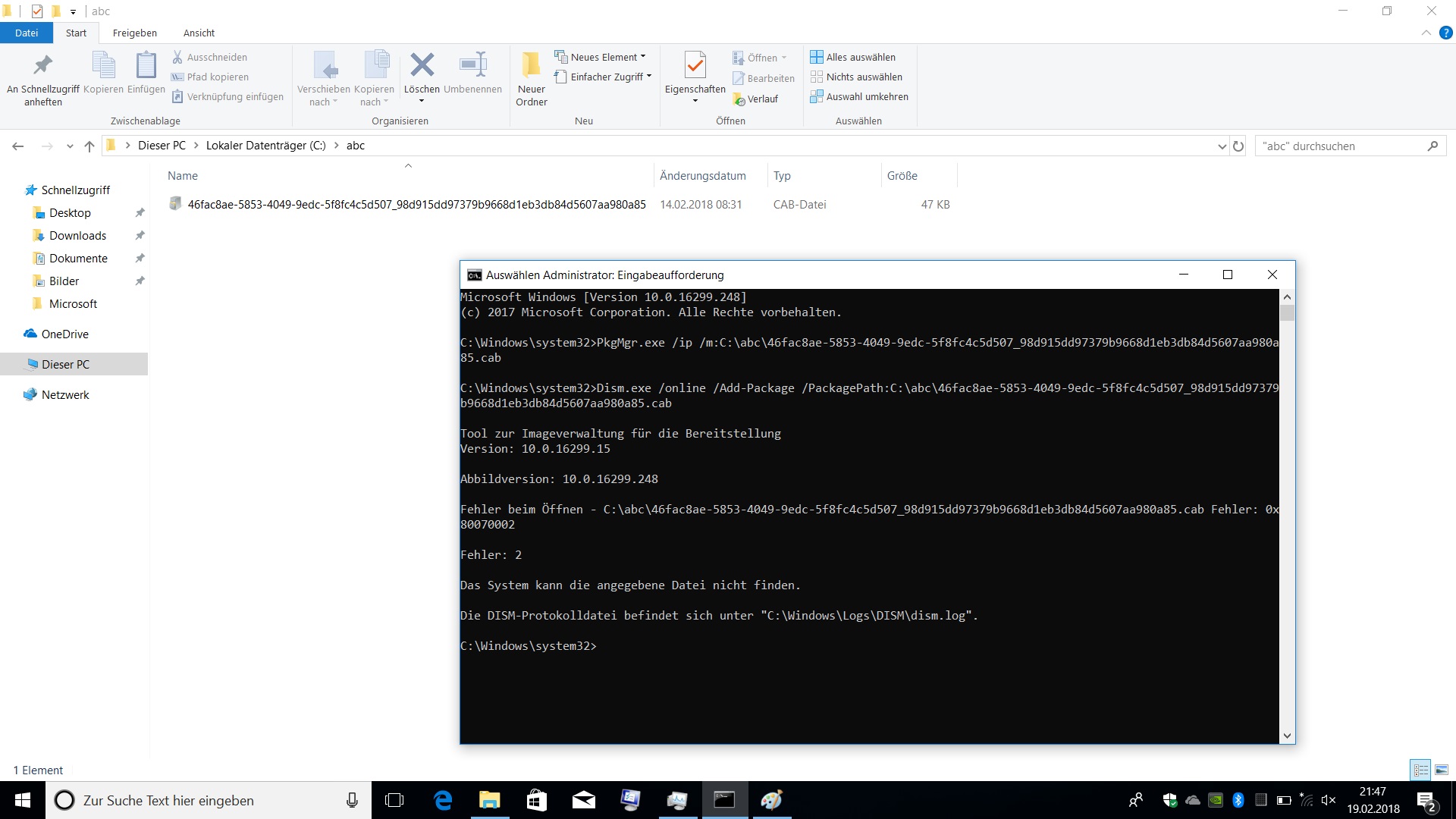Expand address bar history dropdown
The width and height of the screenshot is (1456, 819).
(1222, 146)
